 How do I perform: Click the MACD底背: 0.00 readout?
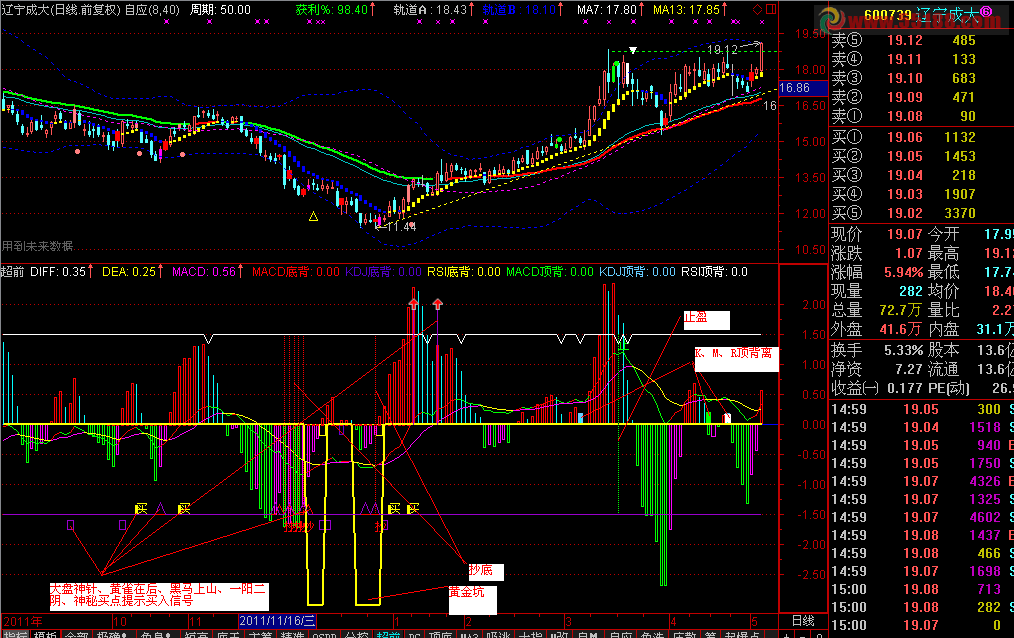pyautogui.click(x=296, y=271)
